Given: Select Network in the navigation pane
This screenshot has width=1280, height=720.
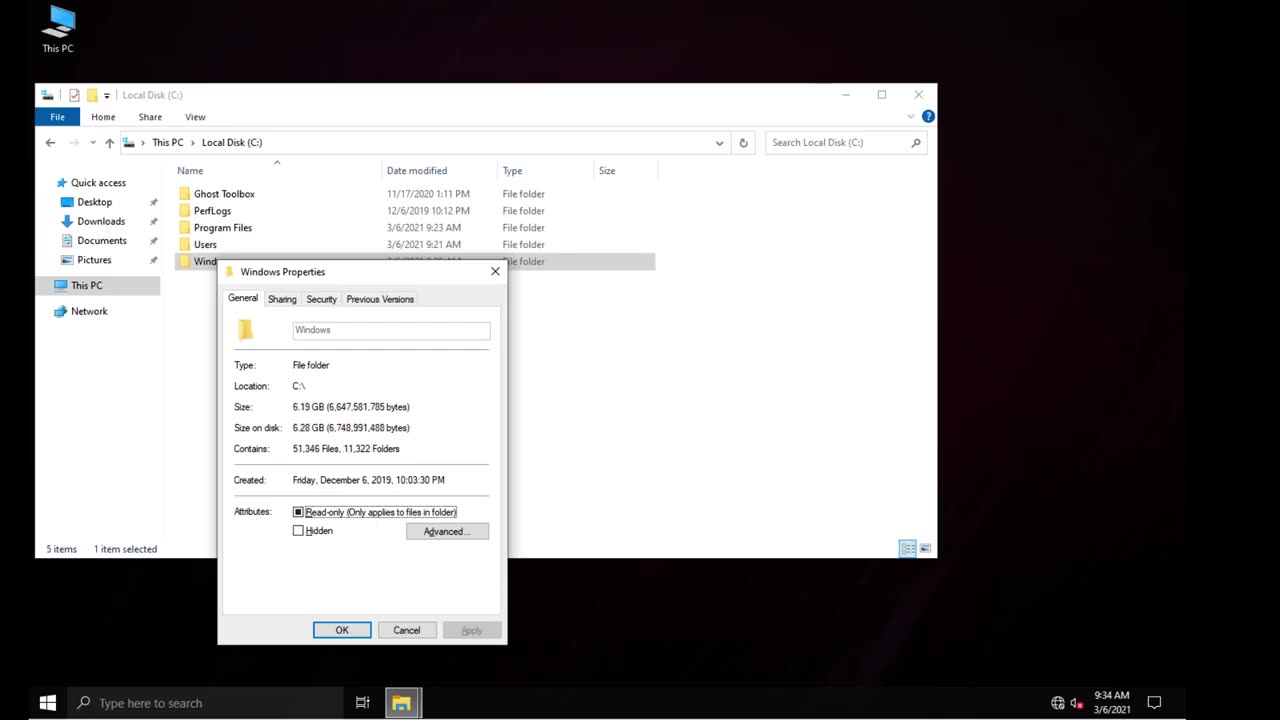Looking at the screenshot, I should (89, 311).
